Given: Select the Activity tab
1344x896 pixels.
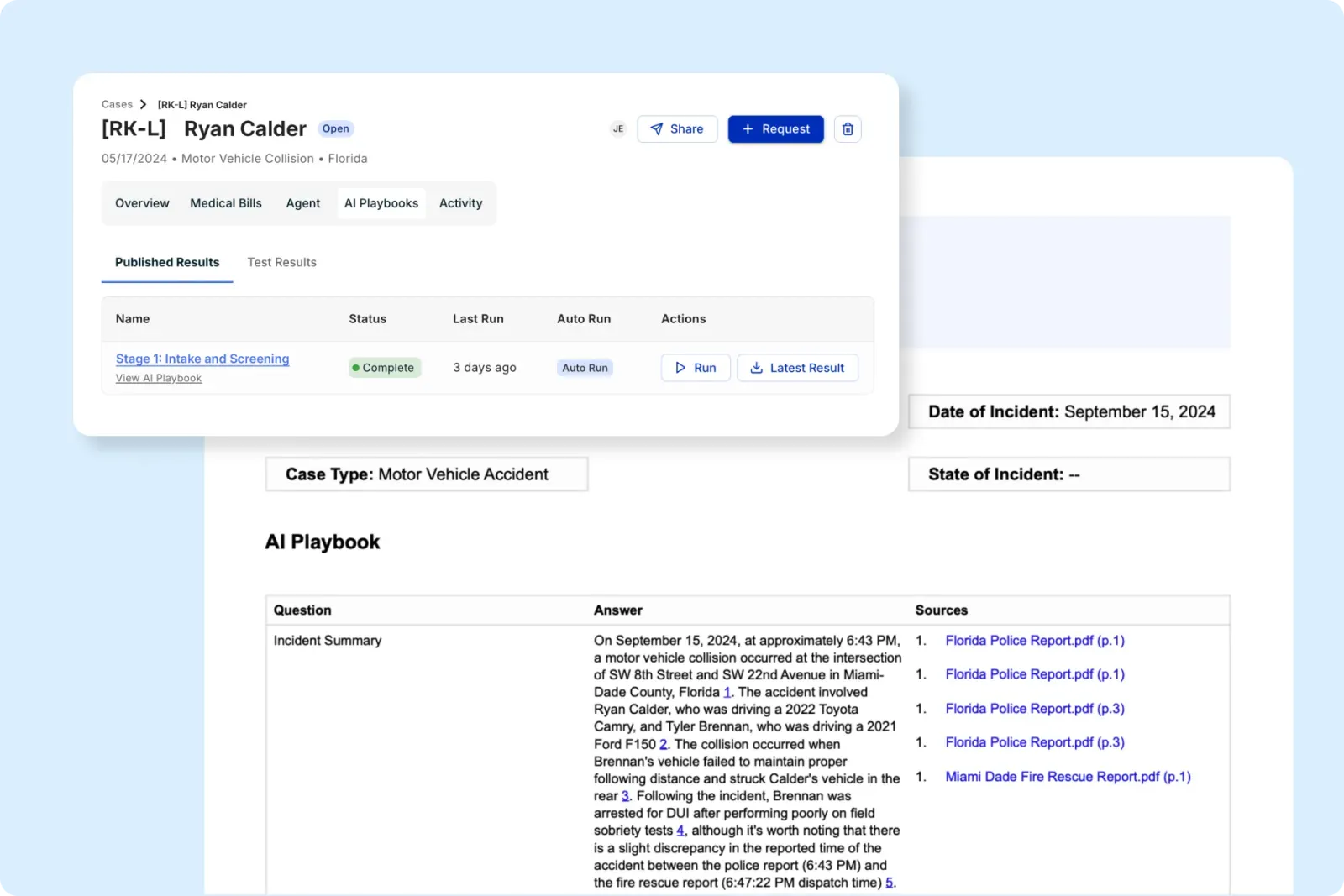Looking at the screenshot, I should (x=460, y=203).
